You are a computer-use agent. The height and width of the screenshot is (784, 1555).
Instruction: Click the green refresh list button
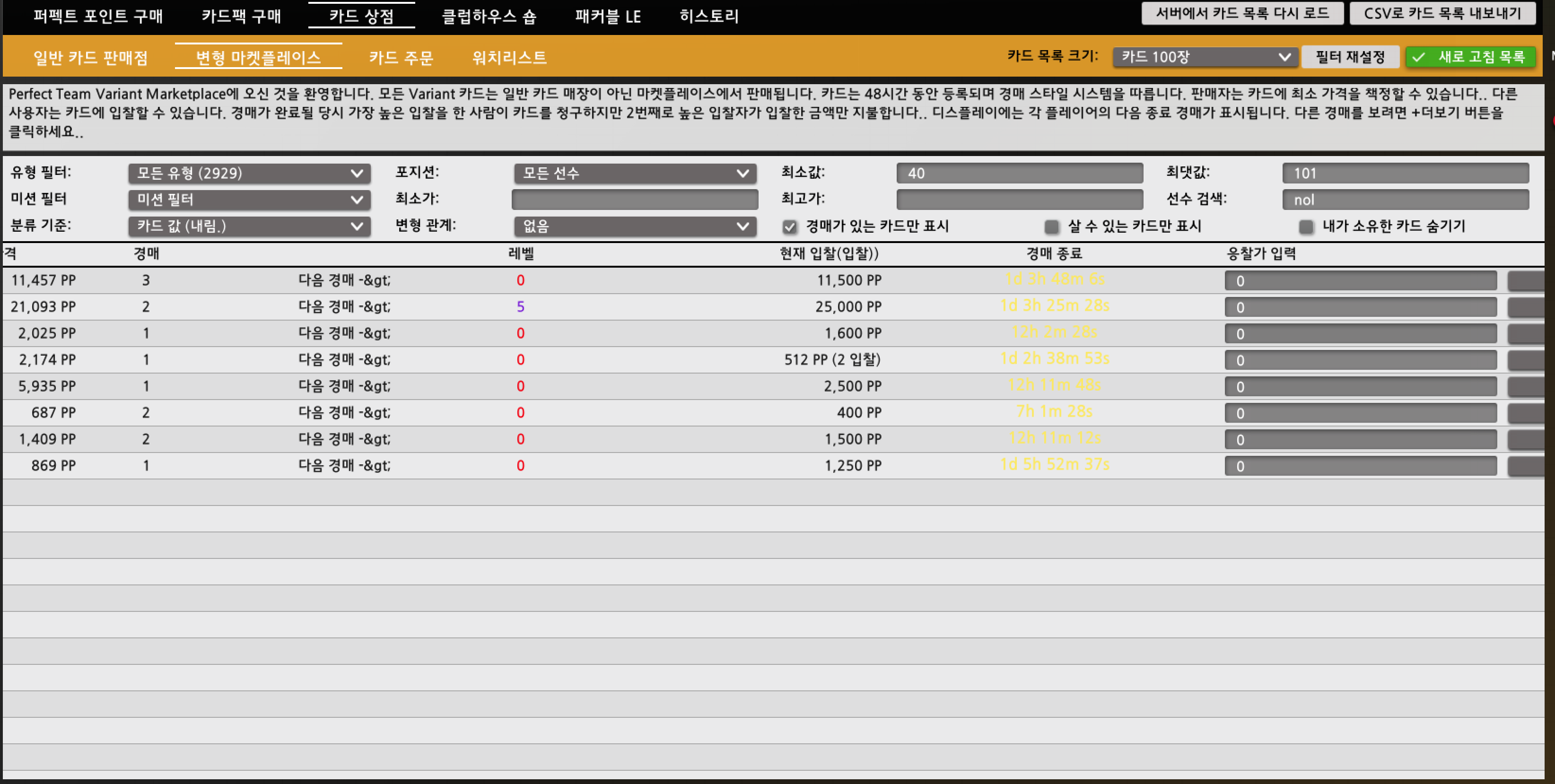point(1470,57)
